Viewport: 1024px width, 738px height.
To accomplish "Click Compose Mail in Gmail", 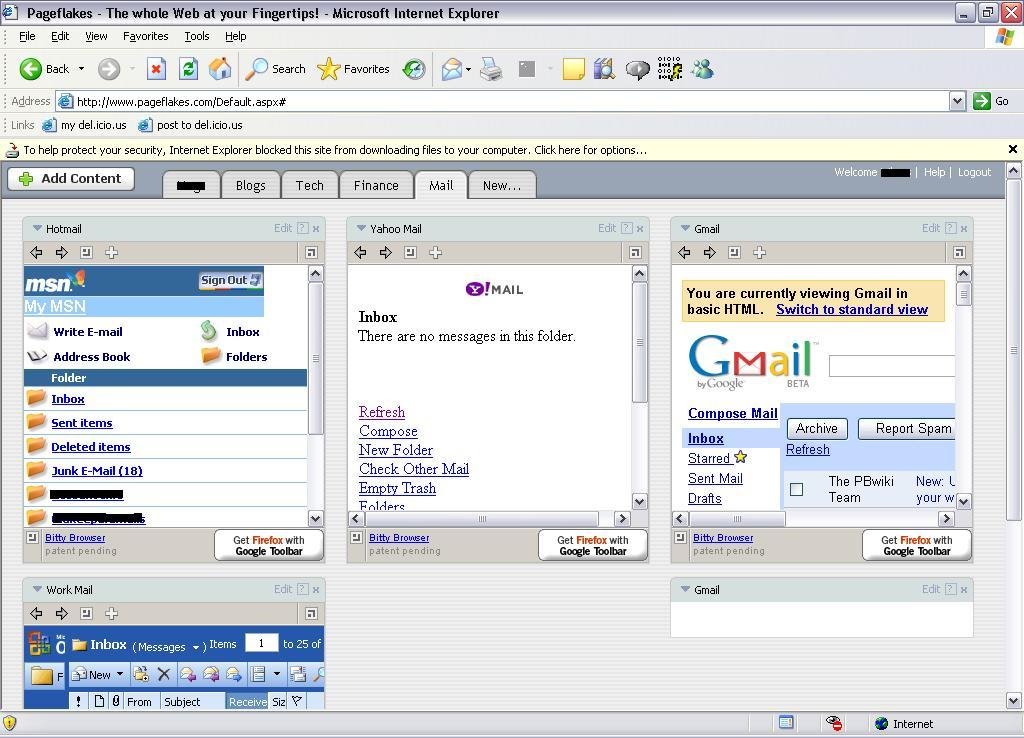I will pos(733,413).
